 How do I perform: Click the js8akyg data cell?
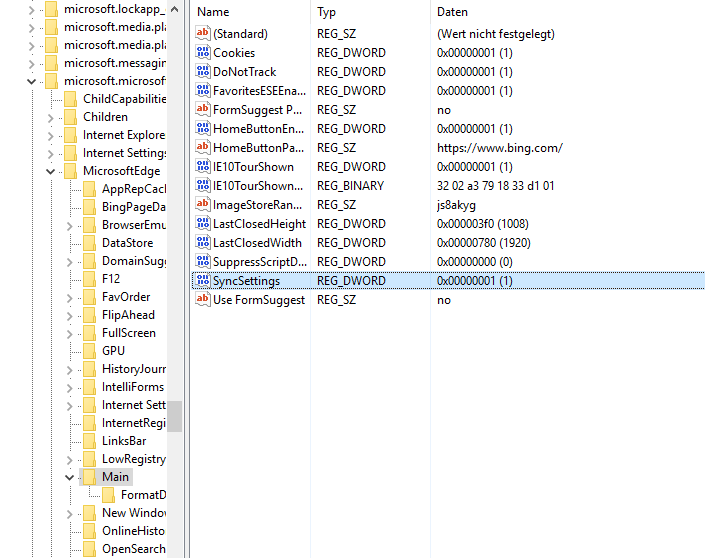coord(456,205)
